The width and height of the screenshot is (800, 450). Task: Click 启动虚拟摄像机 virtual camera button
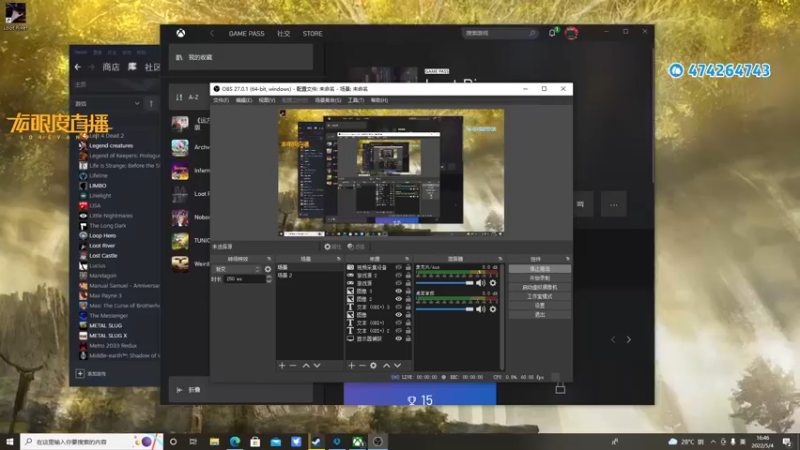click(x=539, y=287)
